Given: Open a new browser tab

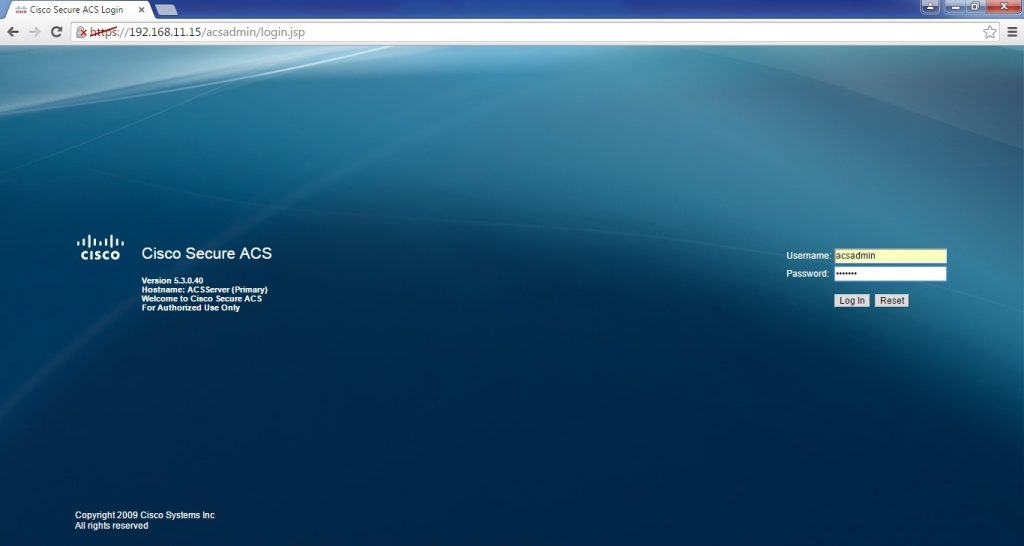Looking at the screenshot, I should click(167, 10).
